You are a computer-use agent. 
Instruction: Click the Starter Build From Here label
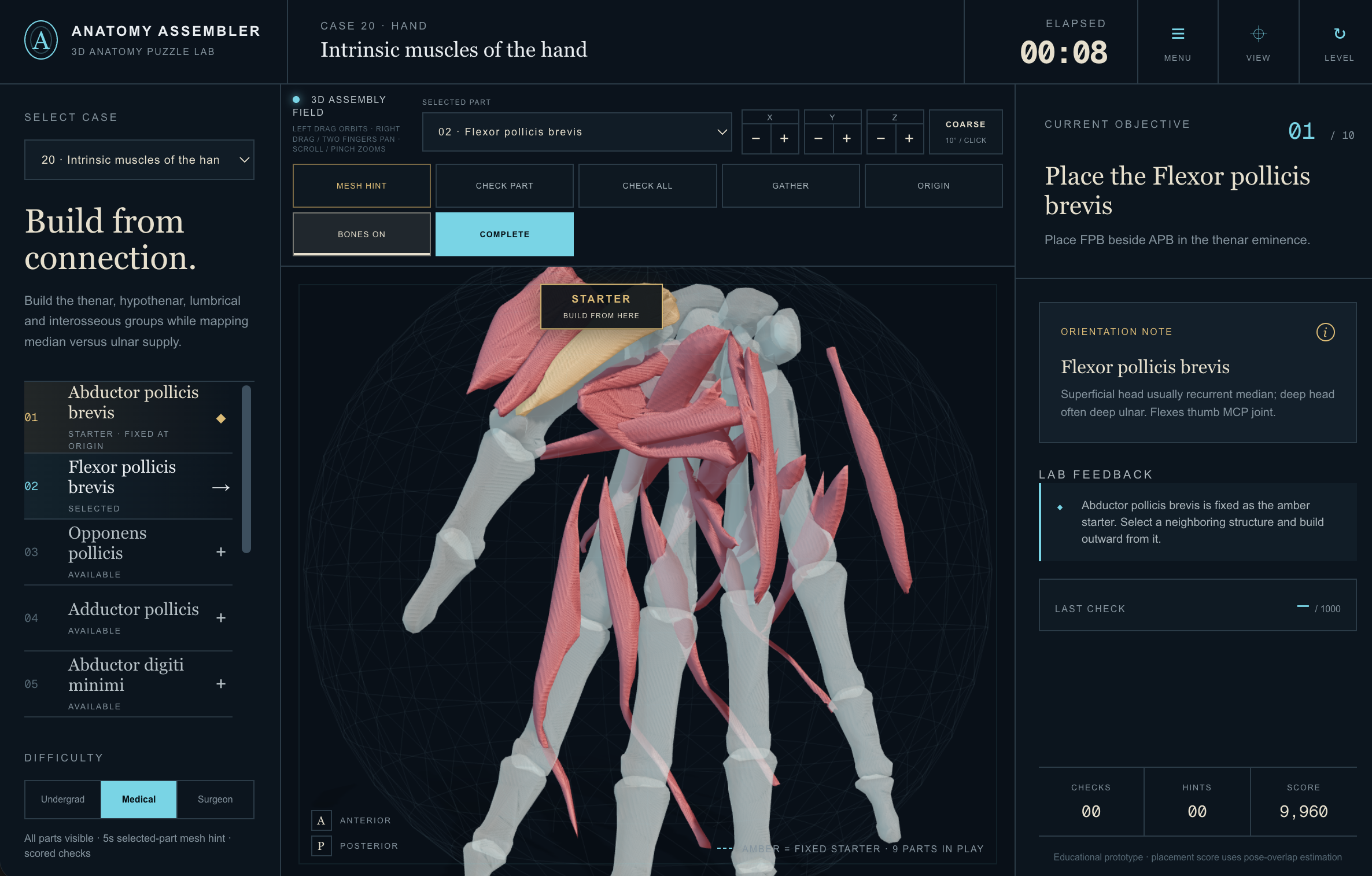tap(601, 307)
